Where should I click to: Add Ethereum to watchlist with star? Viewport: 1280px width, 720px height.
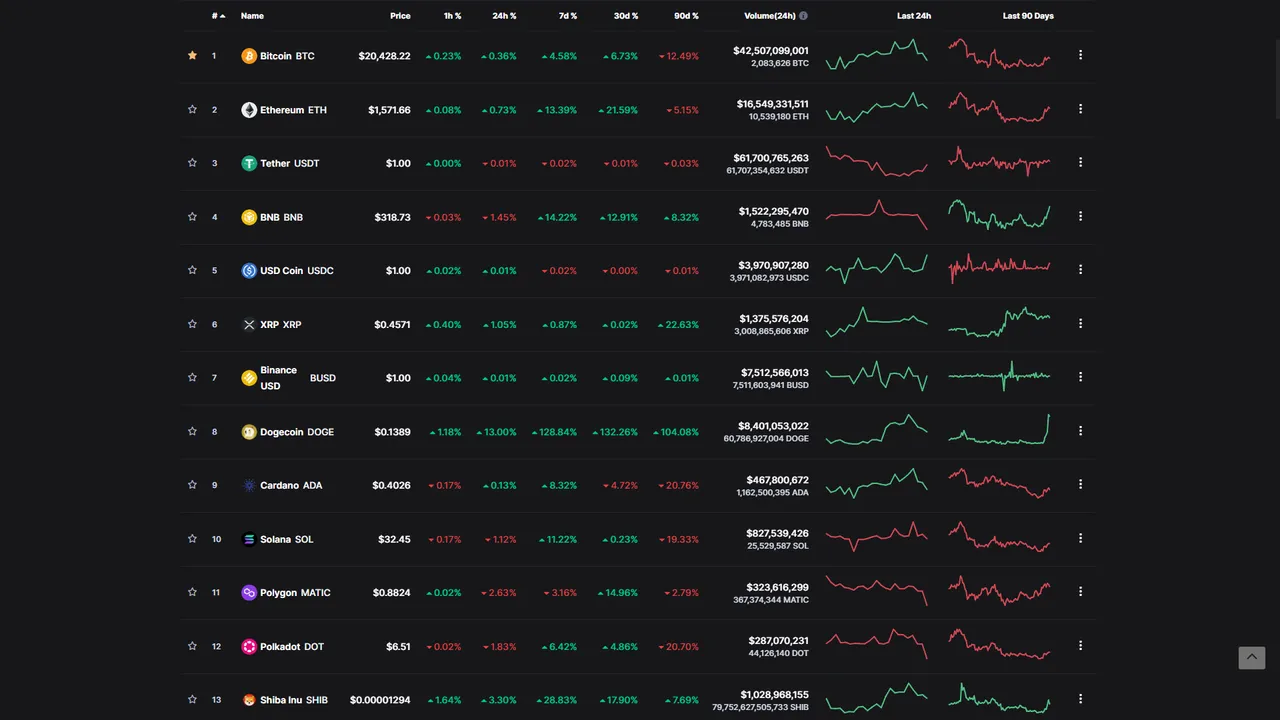[x=192, y=109]
